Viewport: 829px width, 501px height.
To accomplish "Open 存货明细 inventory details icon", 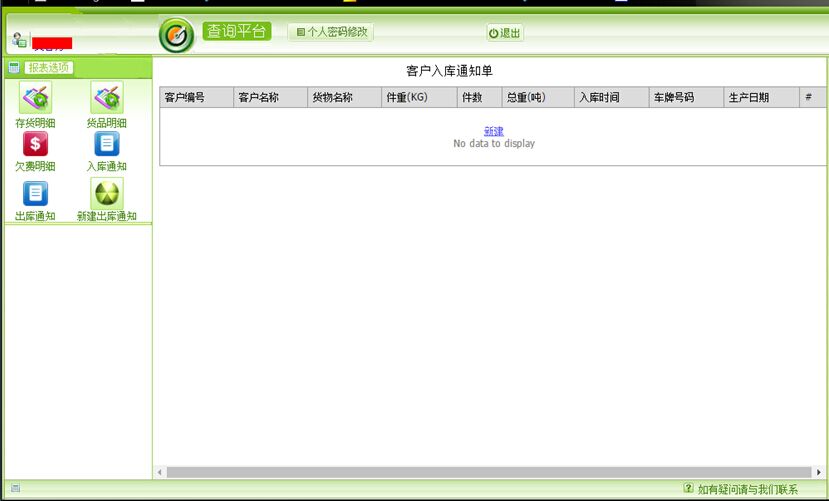I will (x=35, y=100).
